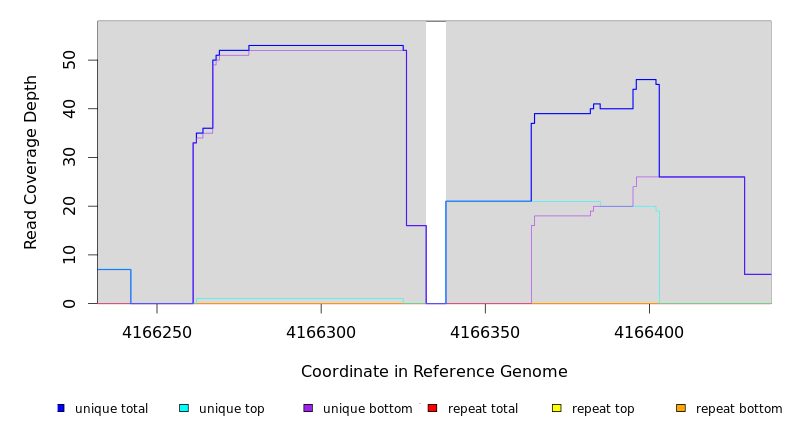Select the "repeat top" legend label
Viewport: 792px width, 432px height.
coord(603,409)
